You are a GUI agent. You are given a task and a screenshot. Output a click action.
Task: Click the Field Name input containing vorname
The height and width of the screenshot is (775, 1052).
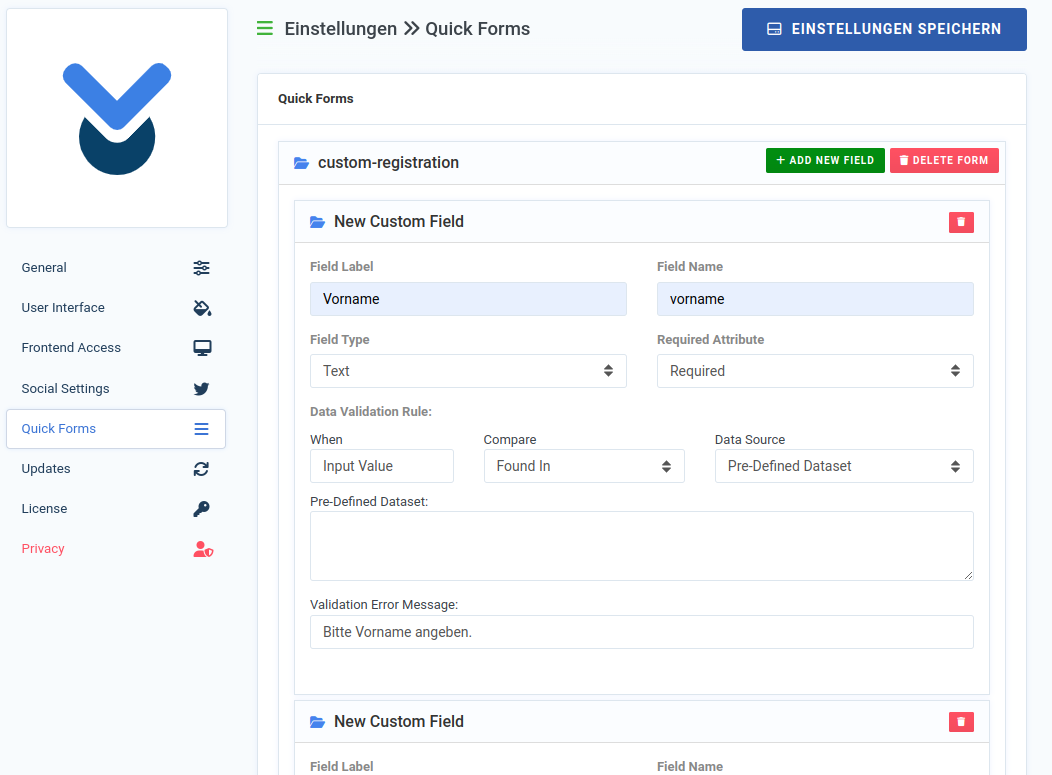[815, 299]
